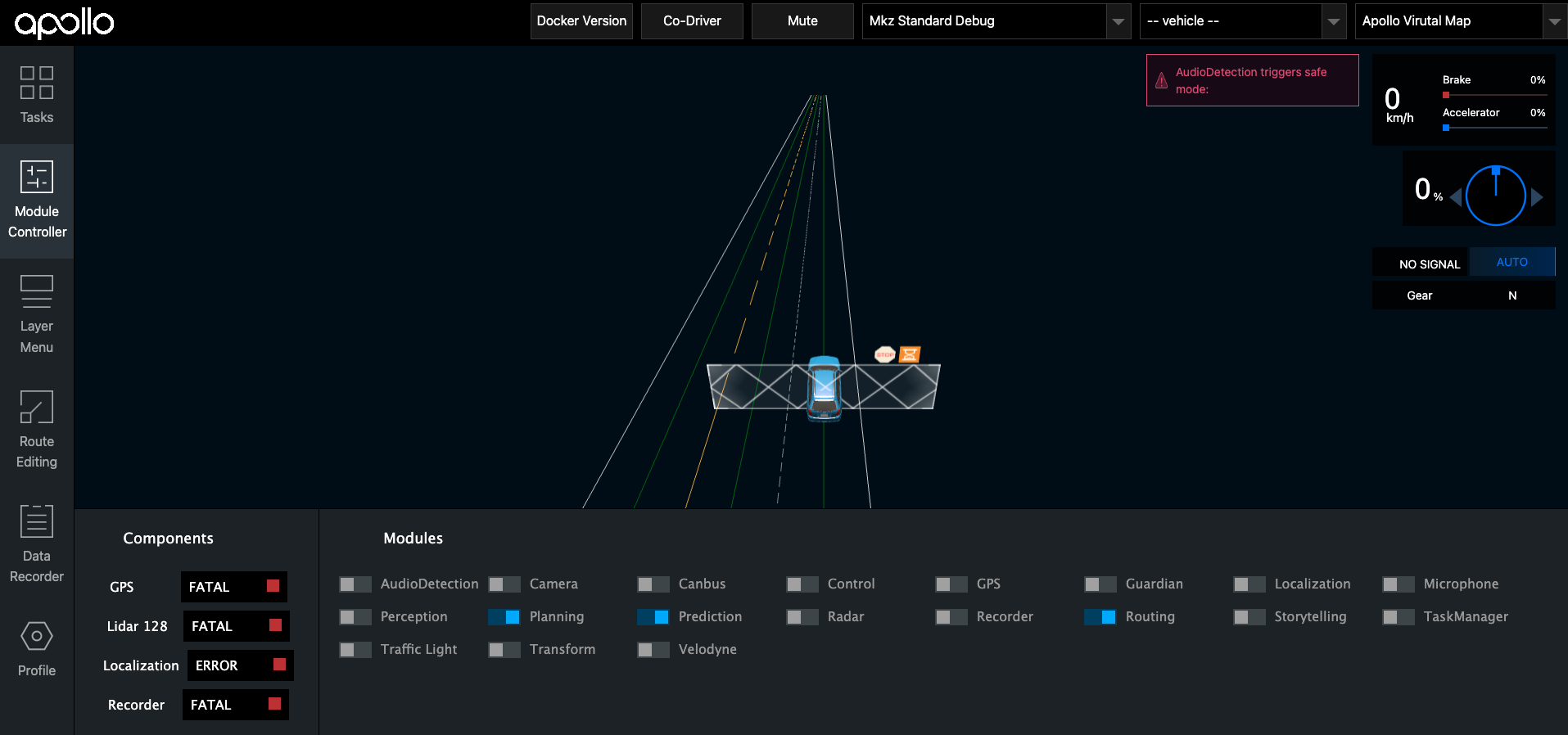
Task: Click the Docker Version button
Action: coord(581,21)
